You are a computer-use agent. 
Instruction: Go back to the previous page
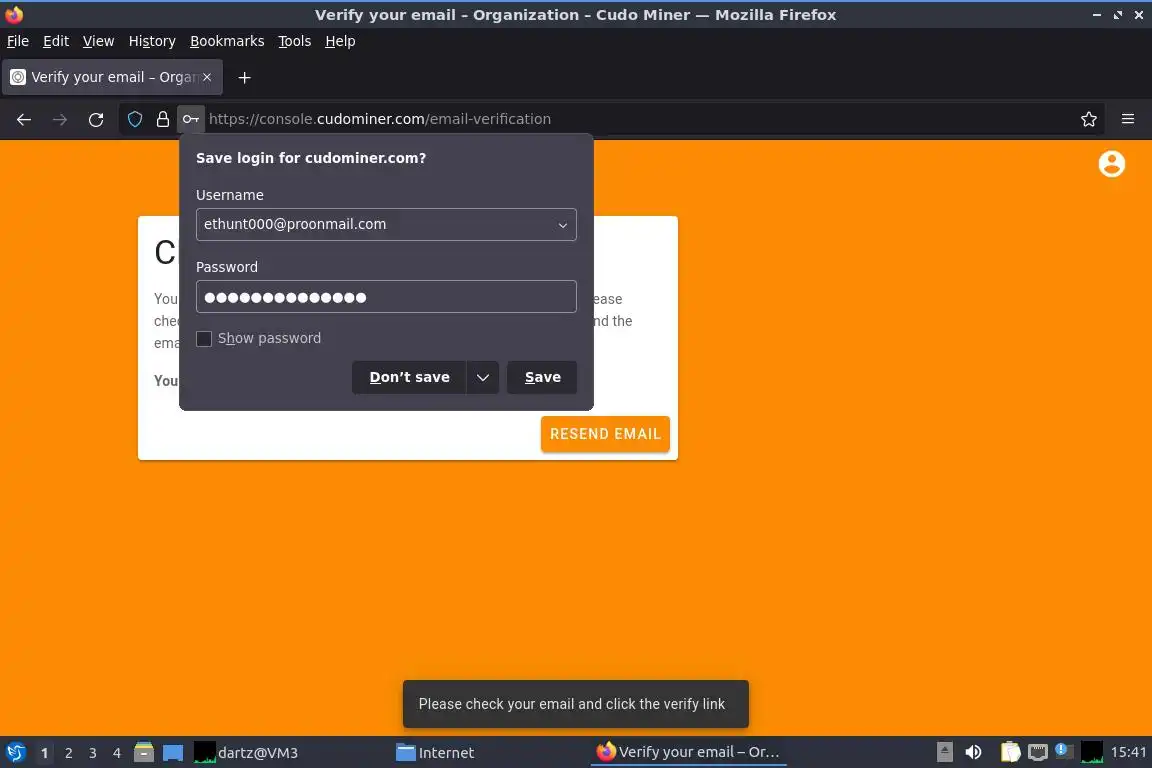click(x=24, y=119)
